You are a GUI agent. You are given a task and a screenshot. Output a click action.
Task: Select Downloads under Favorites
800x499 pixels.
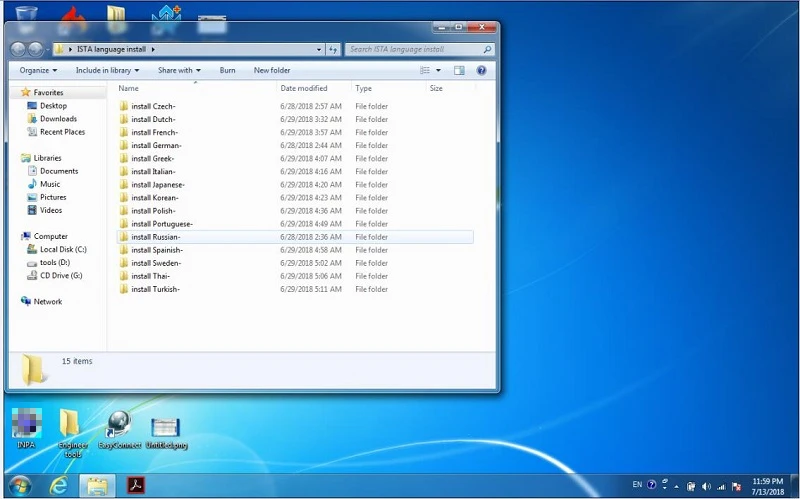(x=58, y=119)
